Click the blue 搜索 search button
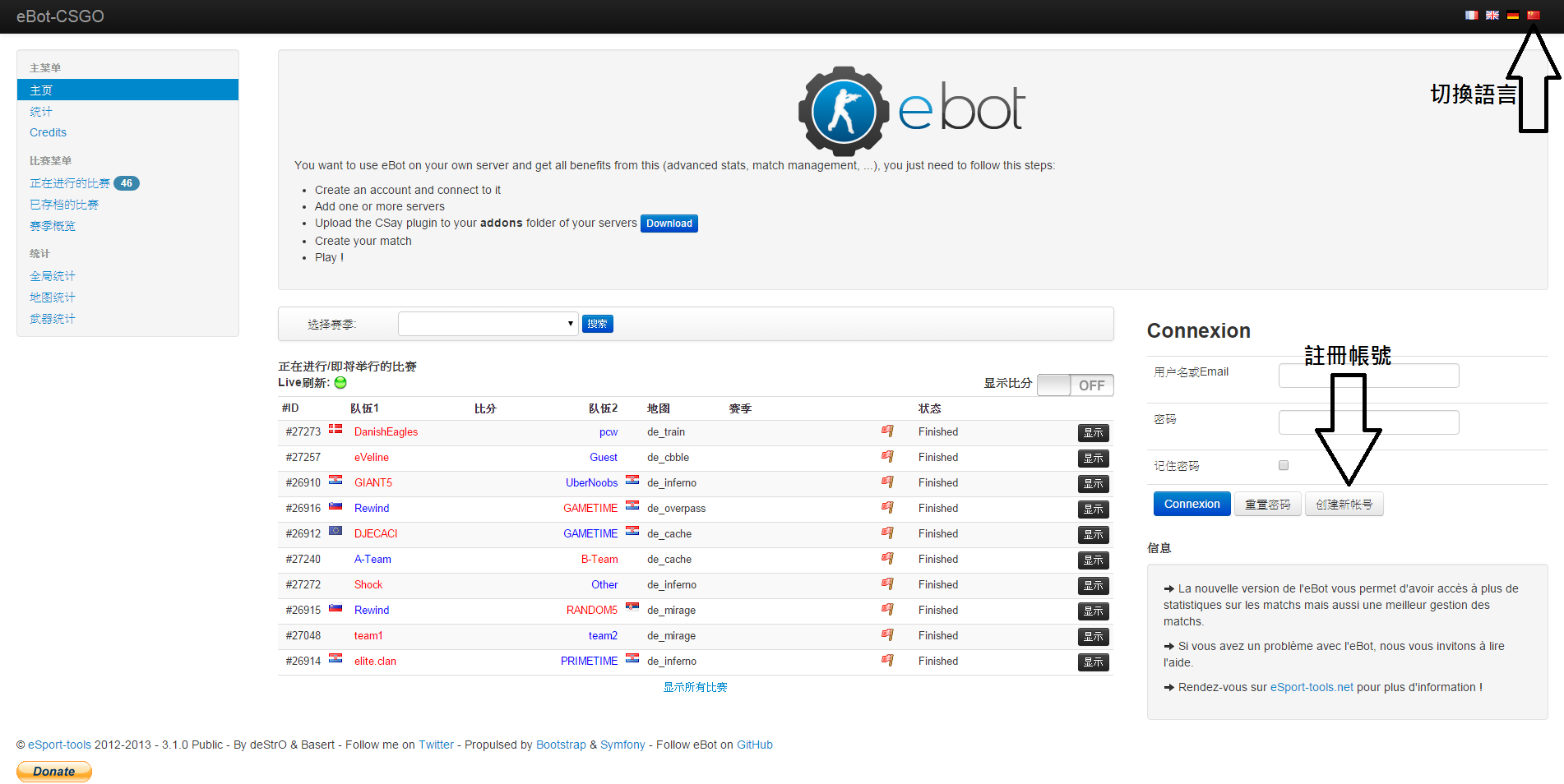 [598, 324]
